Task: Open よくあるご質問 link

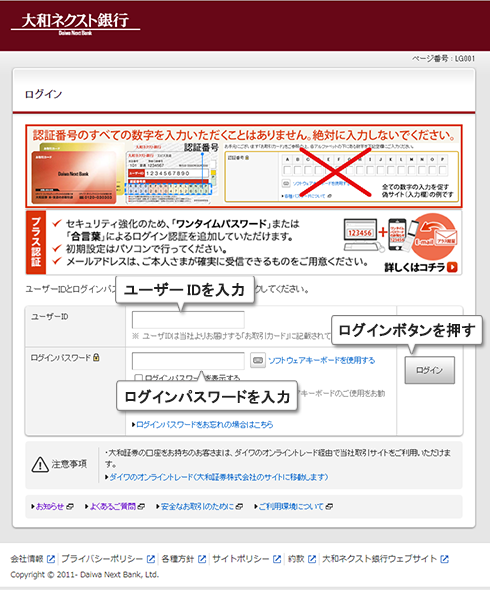Action: 113,507
